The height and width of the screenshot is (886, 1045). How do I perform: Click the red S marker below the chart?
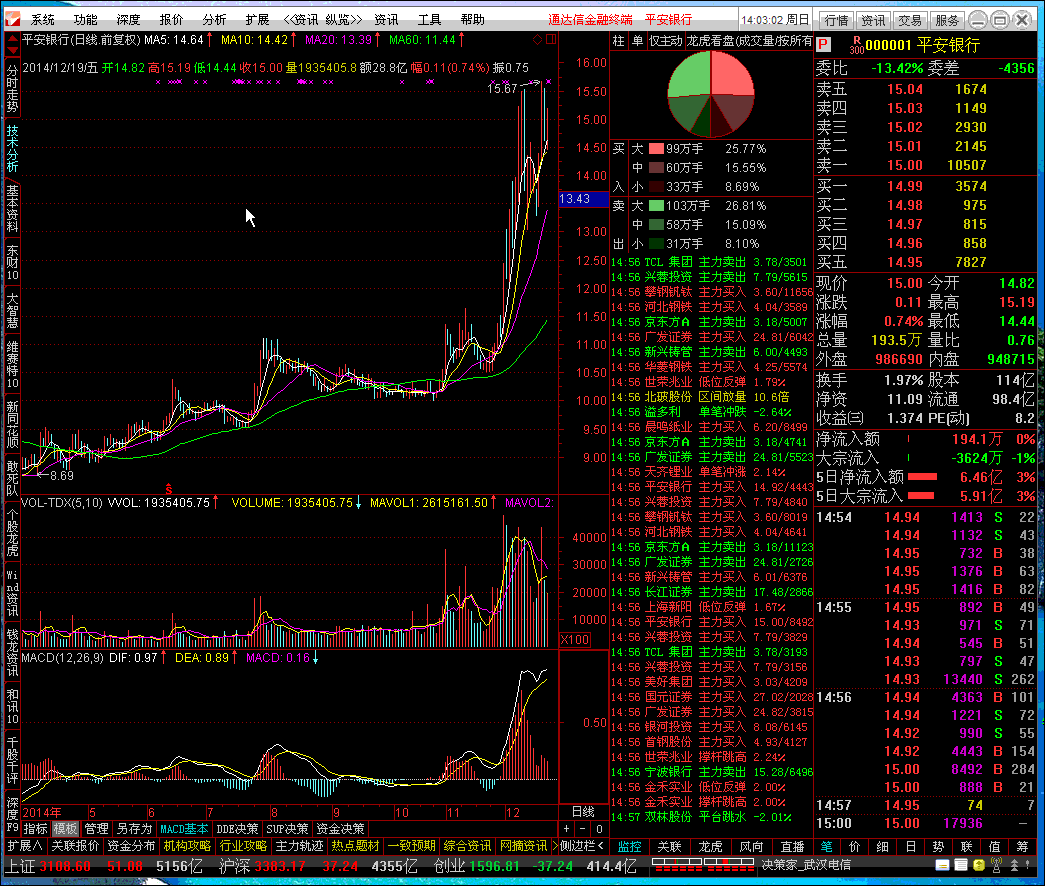tap(169, 489)
